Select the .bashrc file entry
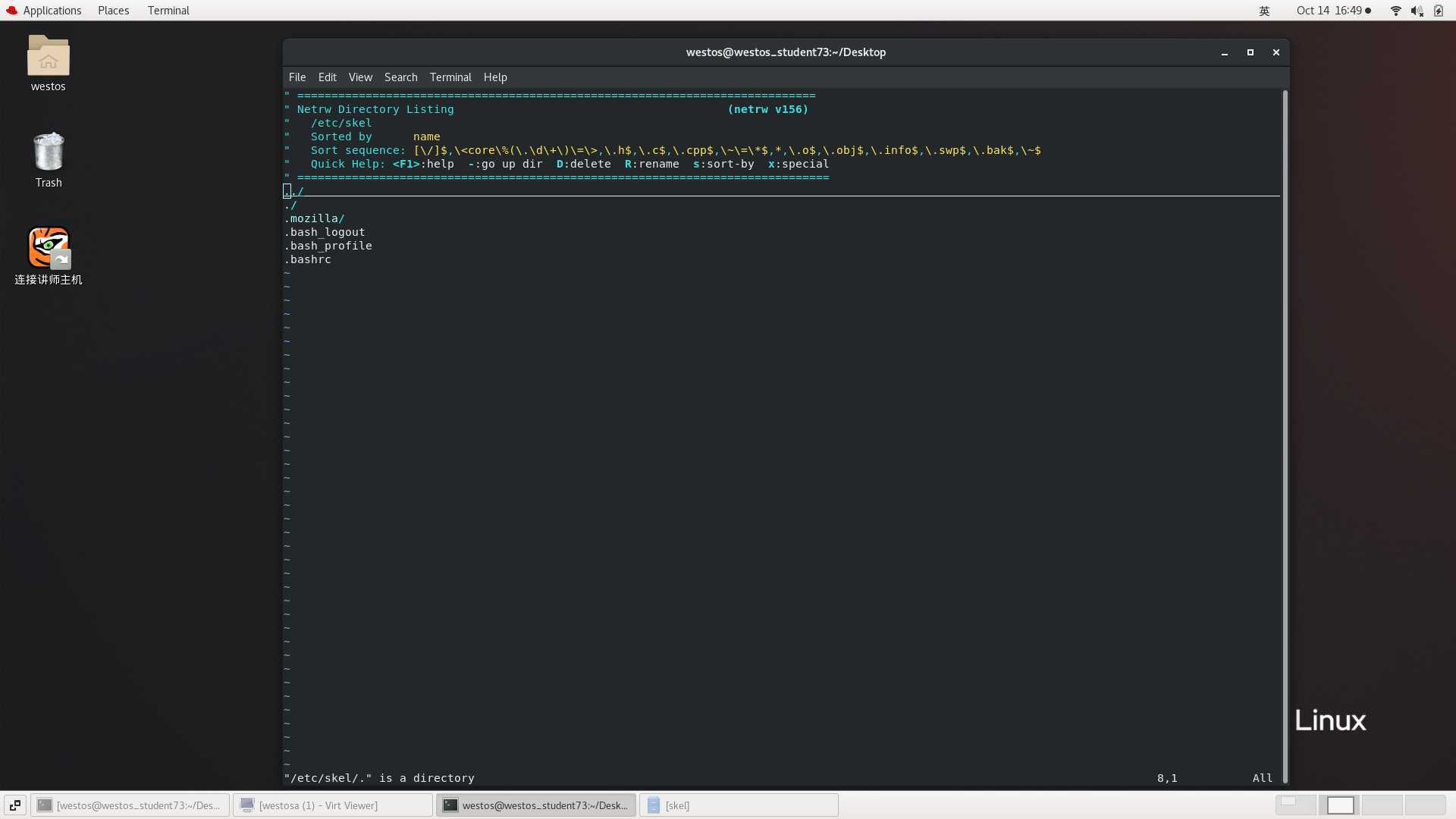The image size is (1456, 819). tap(307, 259)
